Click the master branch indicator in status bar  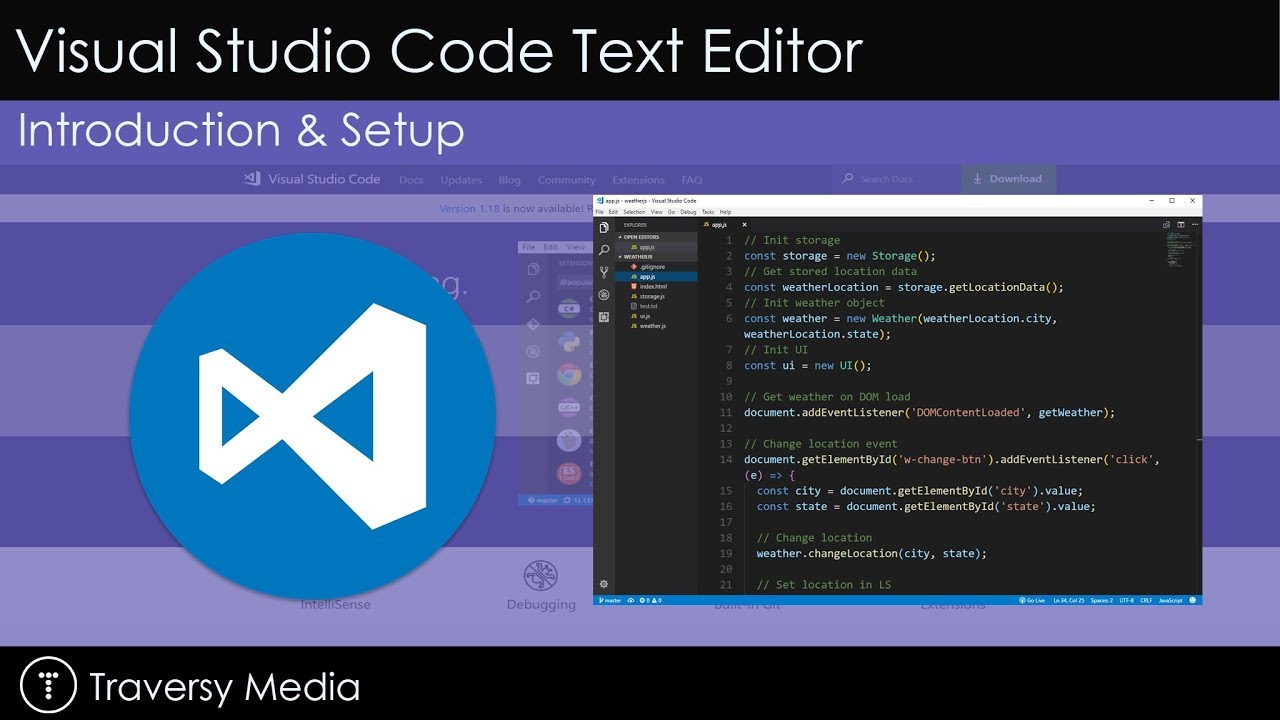point(610,600)
